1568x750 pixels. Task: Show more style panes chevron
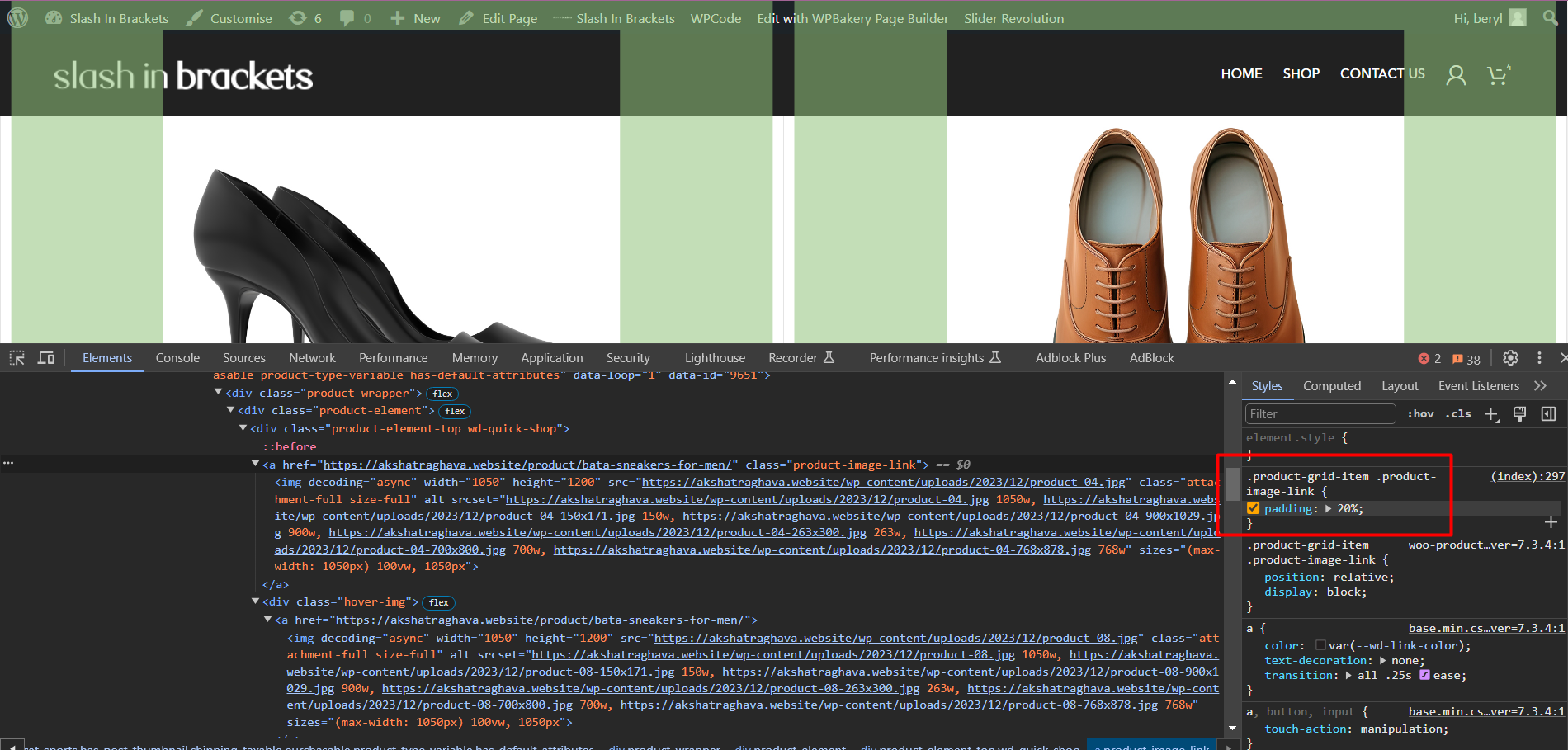pos(1540,386)
